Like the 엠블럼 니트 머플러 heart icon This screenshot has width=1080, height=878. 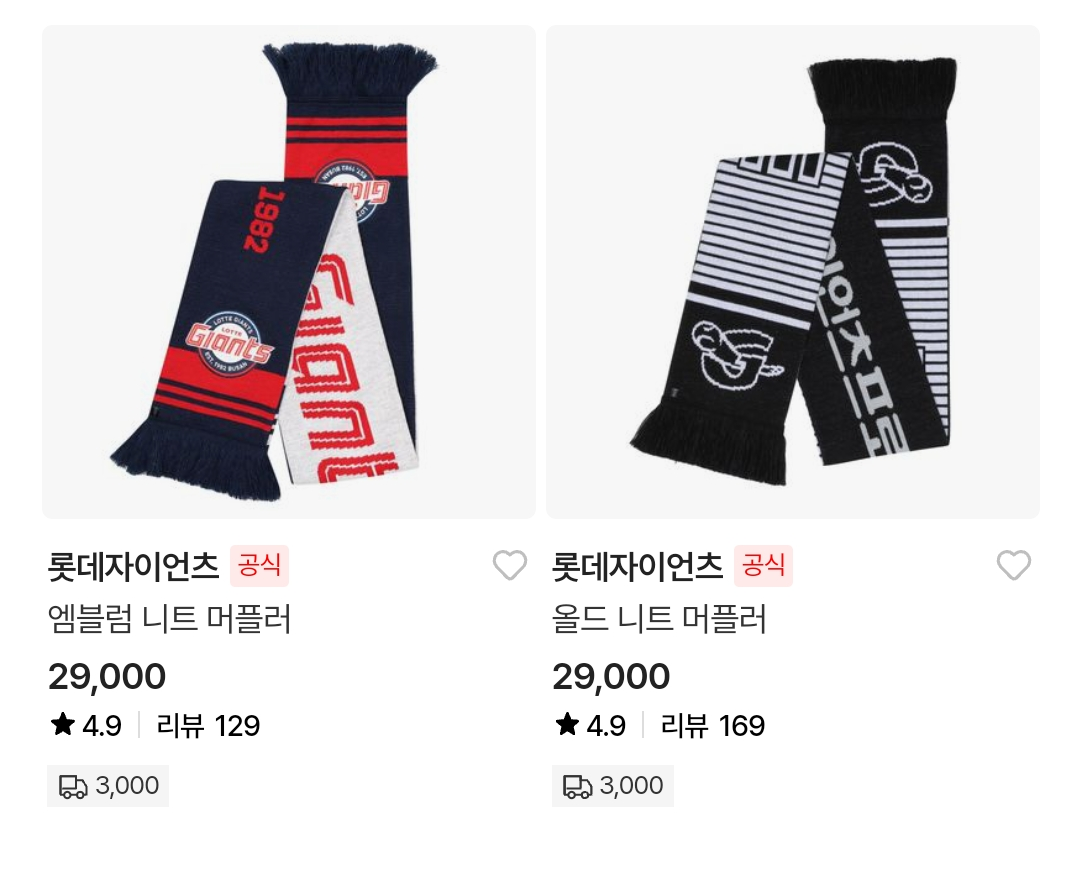pyautogui.click(x=510, y=565)
